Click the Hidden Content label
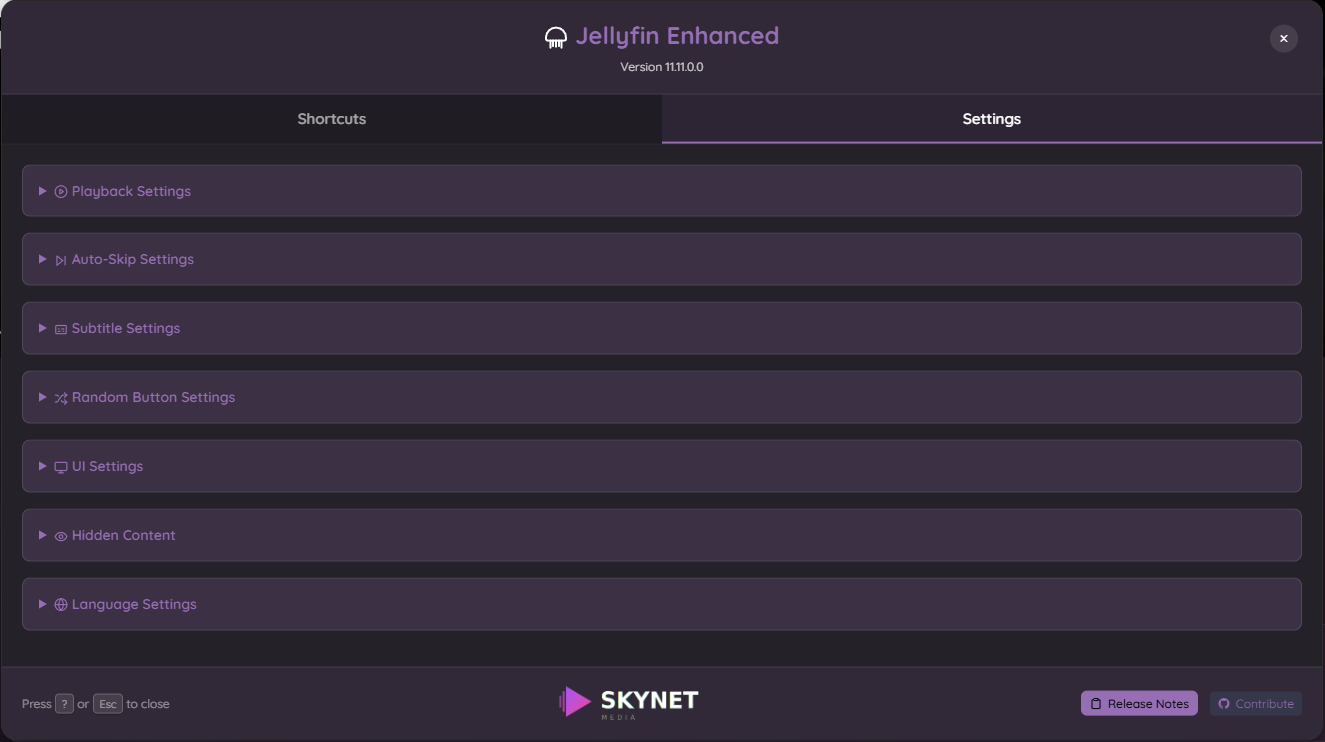The width and height of the screenshot is (1325, 742). click(123, 535)
